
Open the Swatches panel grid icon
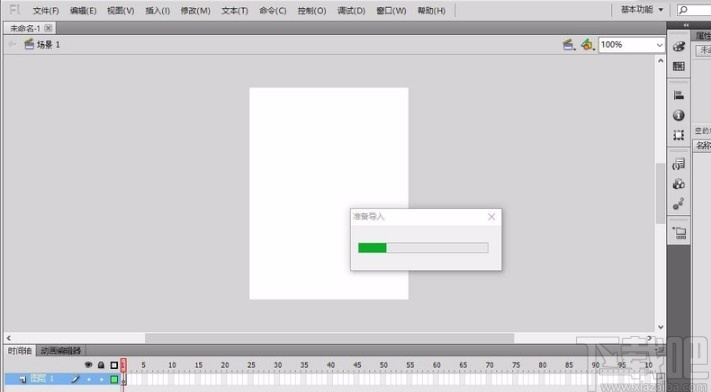pyautogui.click(x=679, y=66)
